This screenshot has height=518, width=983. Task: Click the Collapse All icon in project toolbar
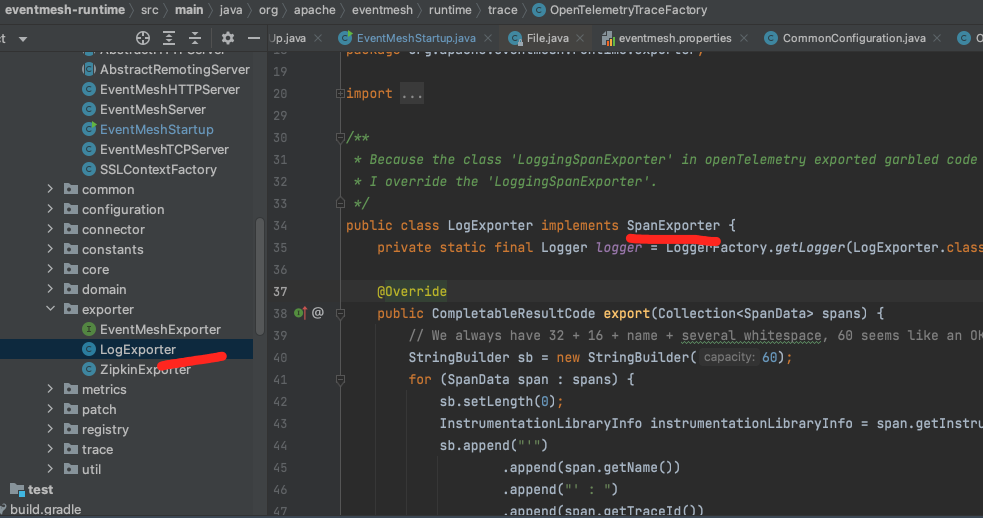pyautogui.click(x=196, y=38)
